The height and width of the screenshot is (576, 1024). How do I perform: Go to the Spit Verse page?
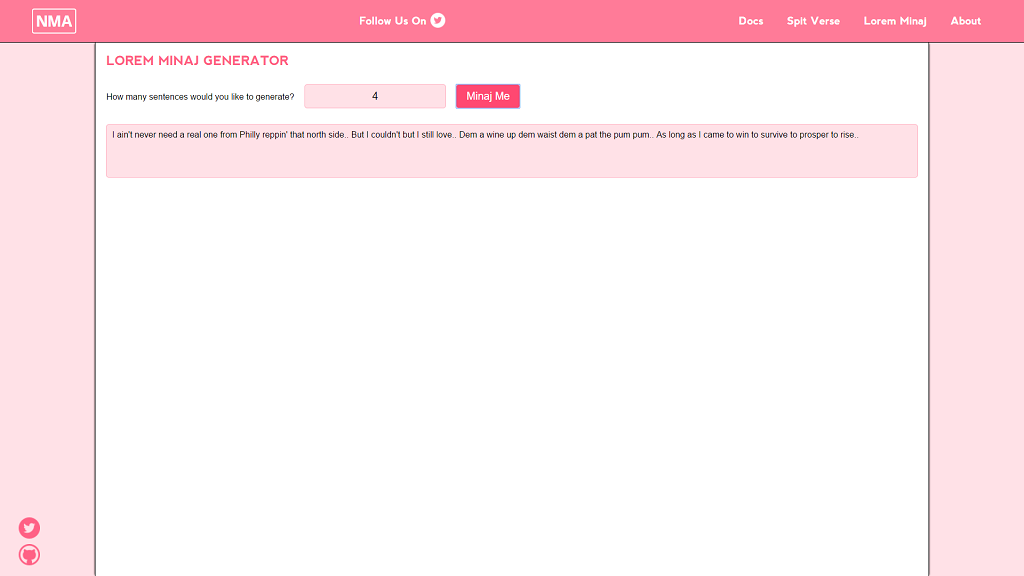tap(813, 21)
